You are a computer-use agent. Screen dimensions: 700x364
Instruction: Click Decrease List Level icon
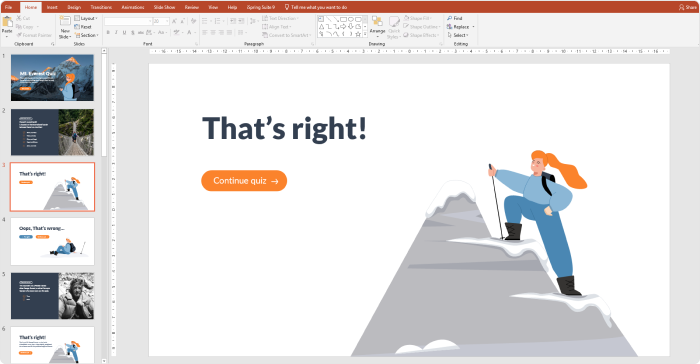(233, 21)
